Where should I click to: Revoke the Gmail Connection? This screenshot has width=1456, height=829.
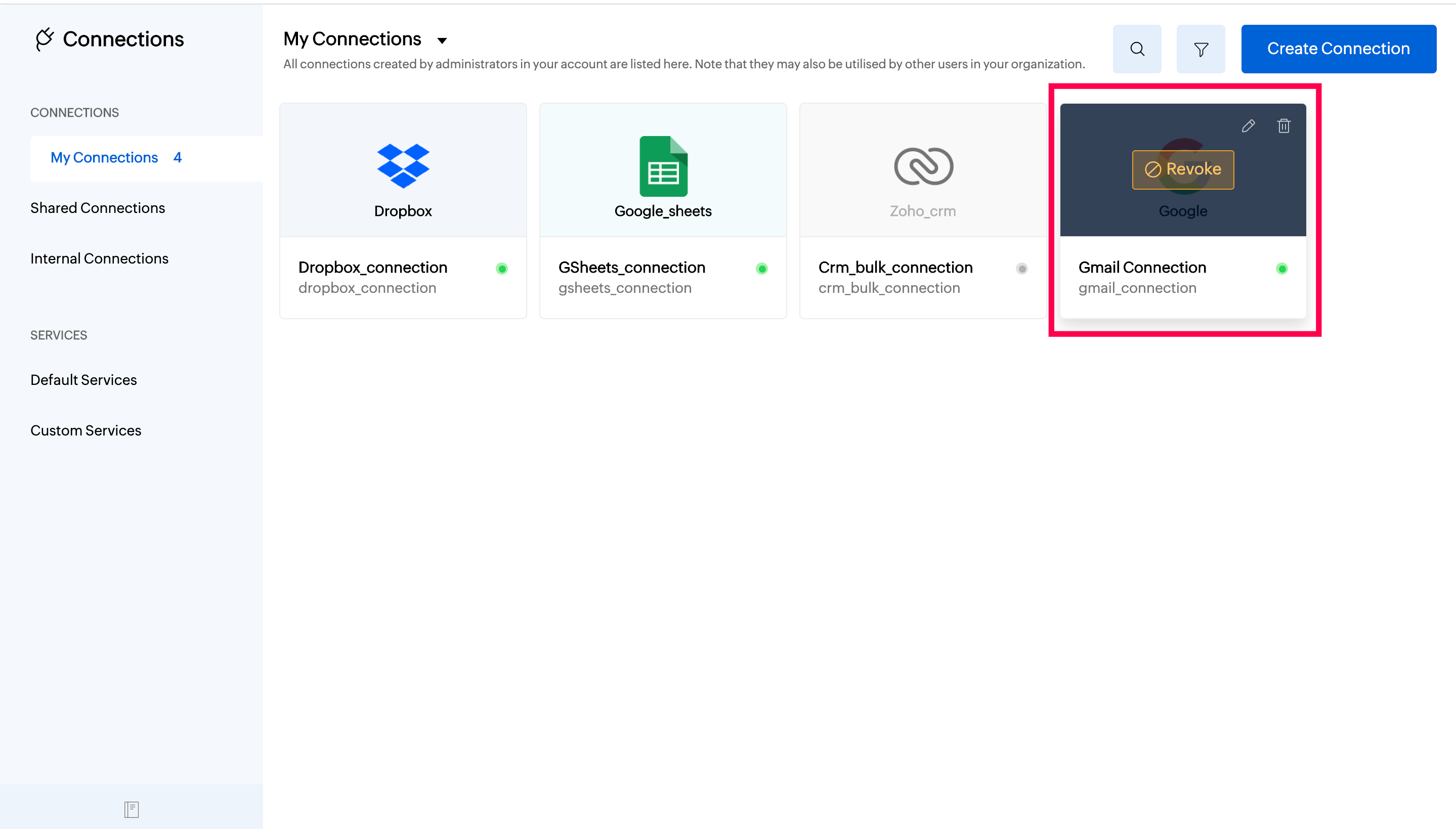(1183, 169)
